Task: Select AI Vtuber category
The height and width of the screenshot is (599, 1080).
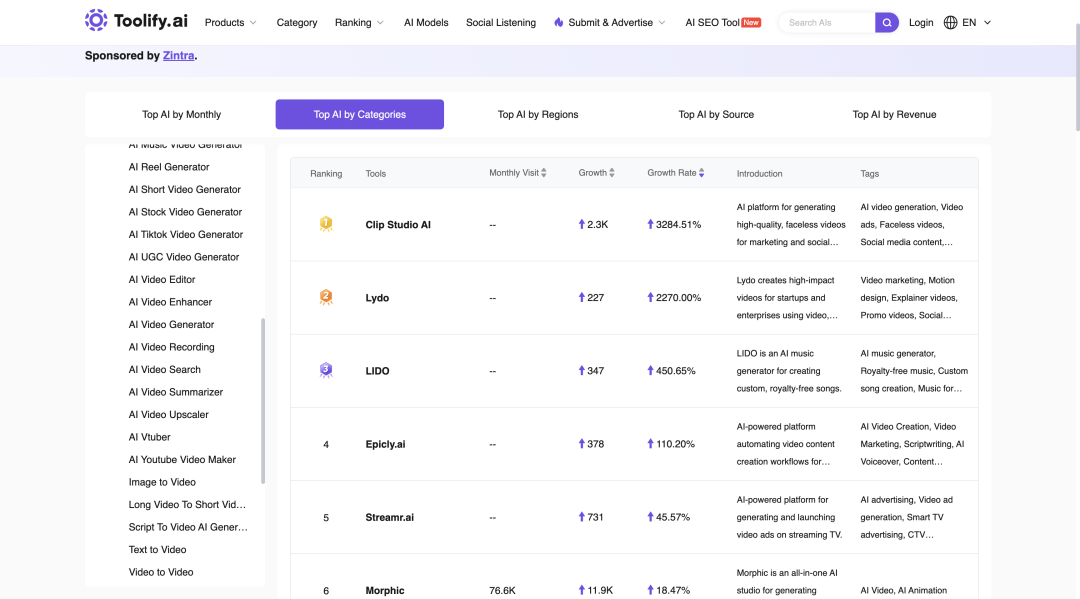Action: (149, 437)
